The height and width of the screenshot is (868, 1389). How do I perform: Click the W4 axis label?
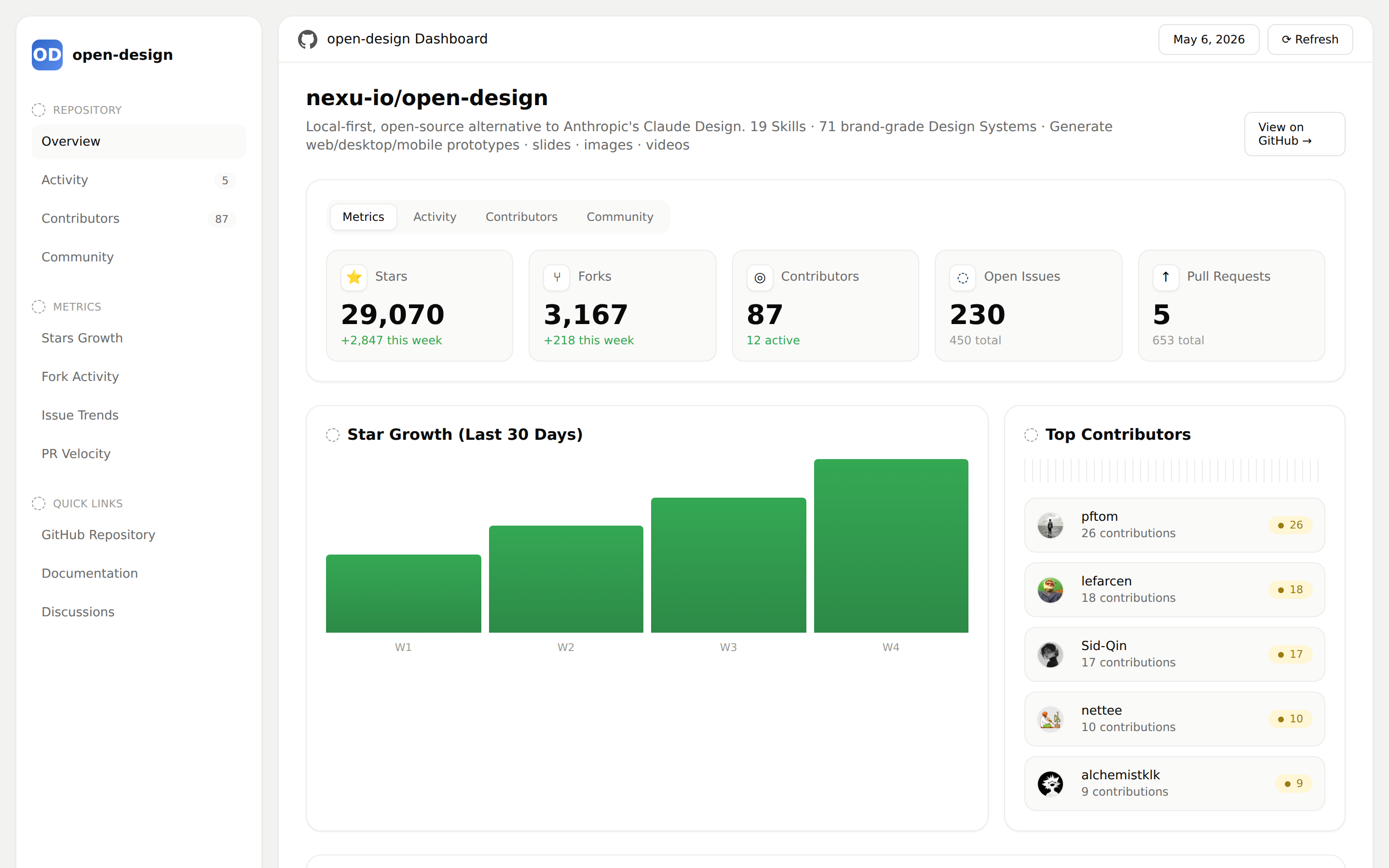(891, 647)
